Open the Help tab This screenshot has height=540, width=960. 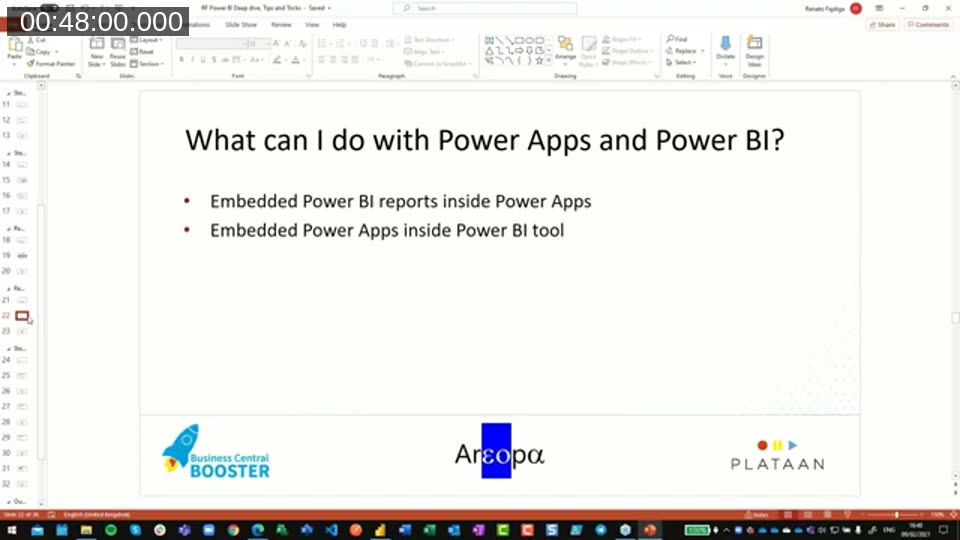pyautogui.click(x=339, y=24)
